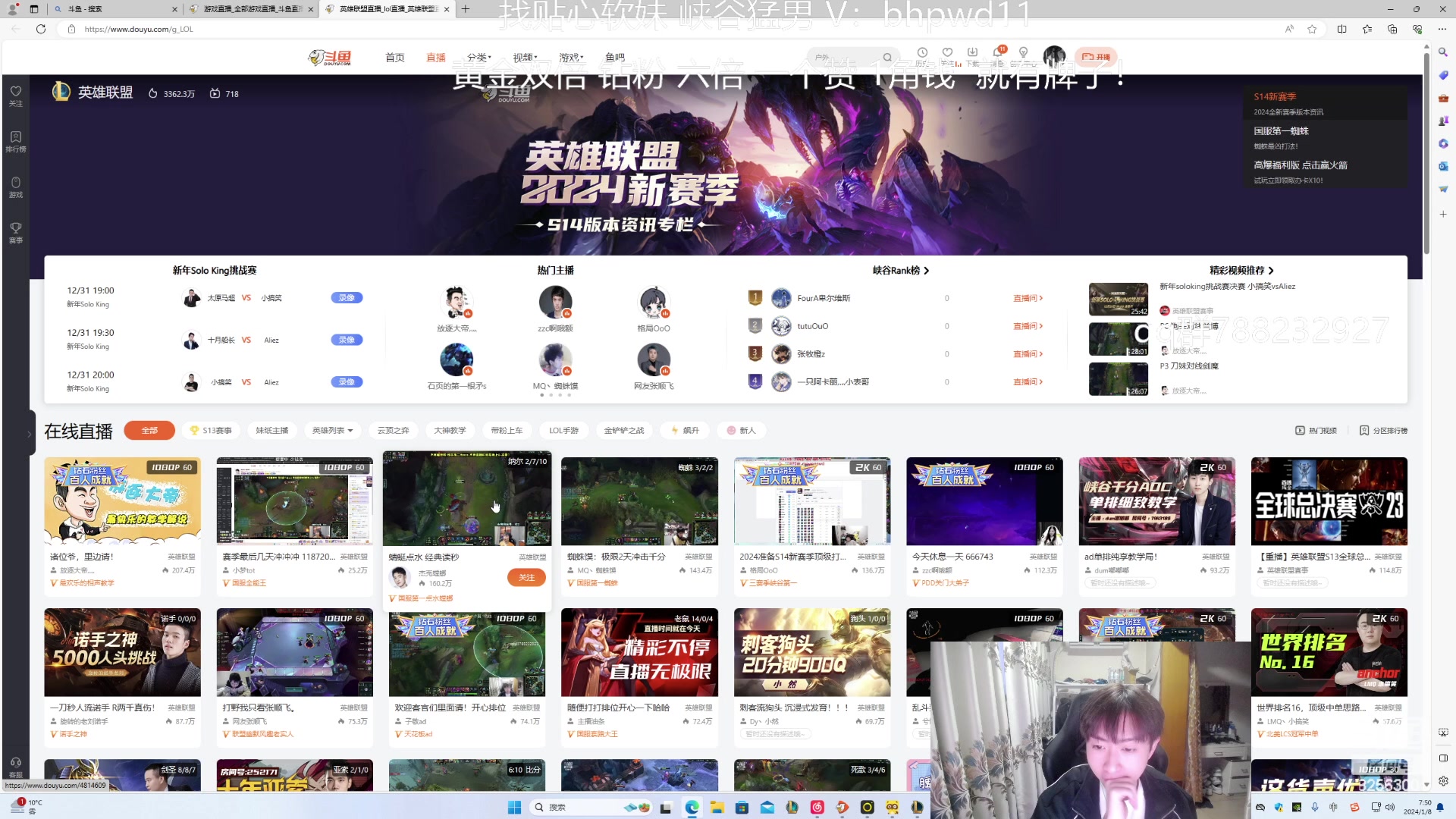This screenshot has height=819, width=1456.
Task: Click the search magnifier in the top bar
Action: click(887, 57)
